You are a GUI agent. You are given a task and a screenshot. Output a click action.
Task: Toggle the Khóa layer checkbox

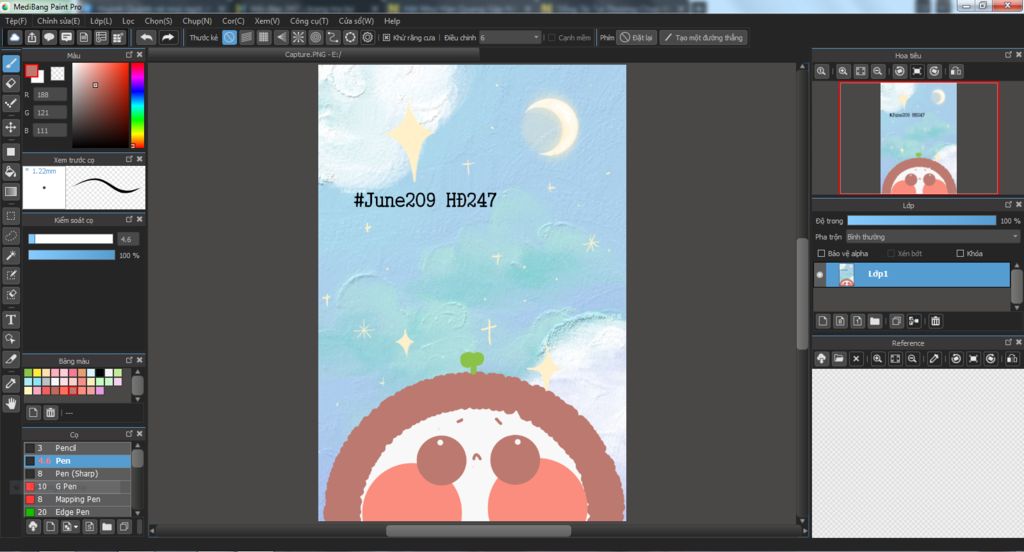click(x=960, y=253)
